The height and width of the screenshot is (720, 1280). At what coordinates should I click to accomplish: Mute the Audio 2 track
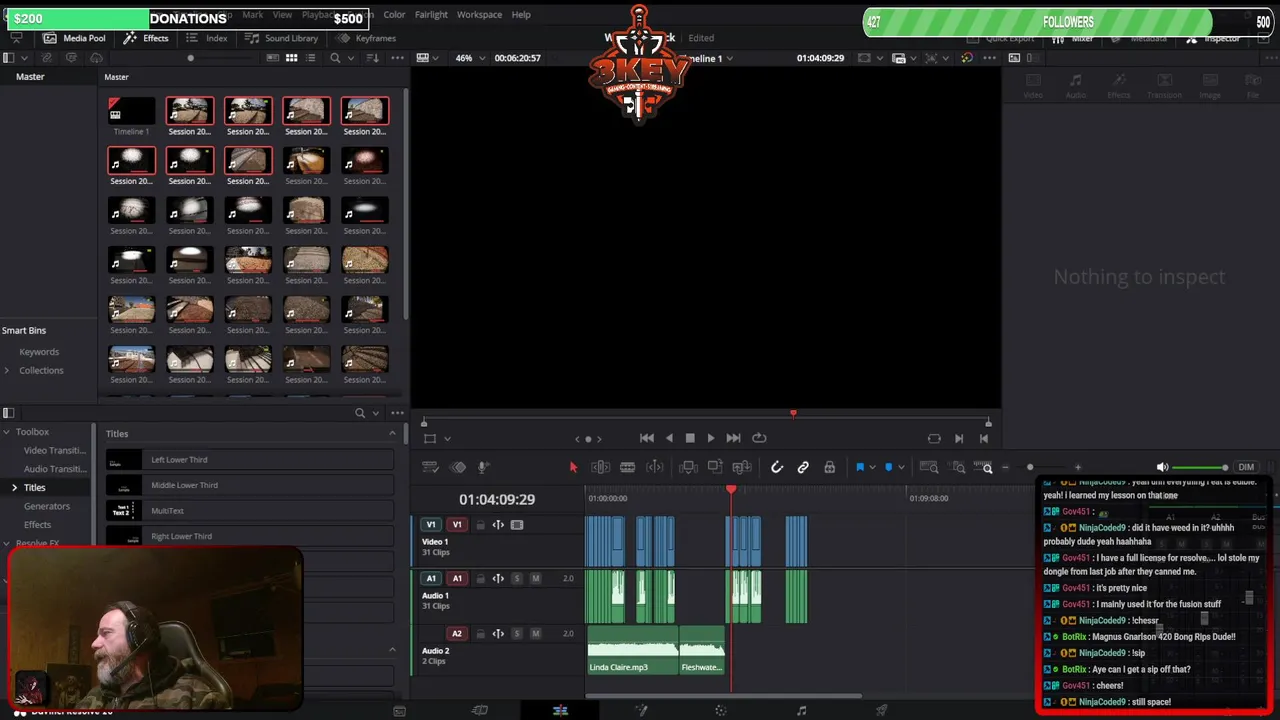(x=535, y=633)
